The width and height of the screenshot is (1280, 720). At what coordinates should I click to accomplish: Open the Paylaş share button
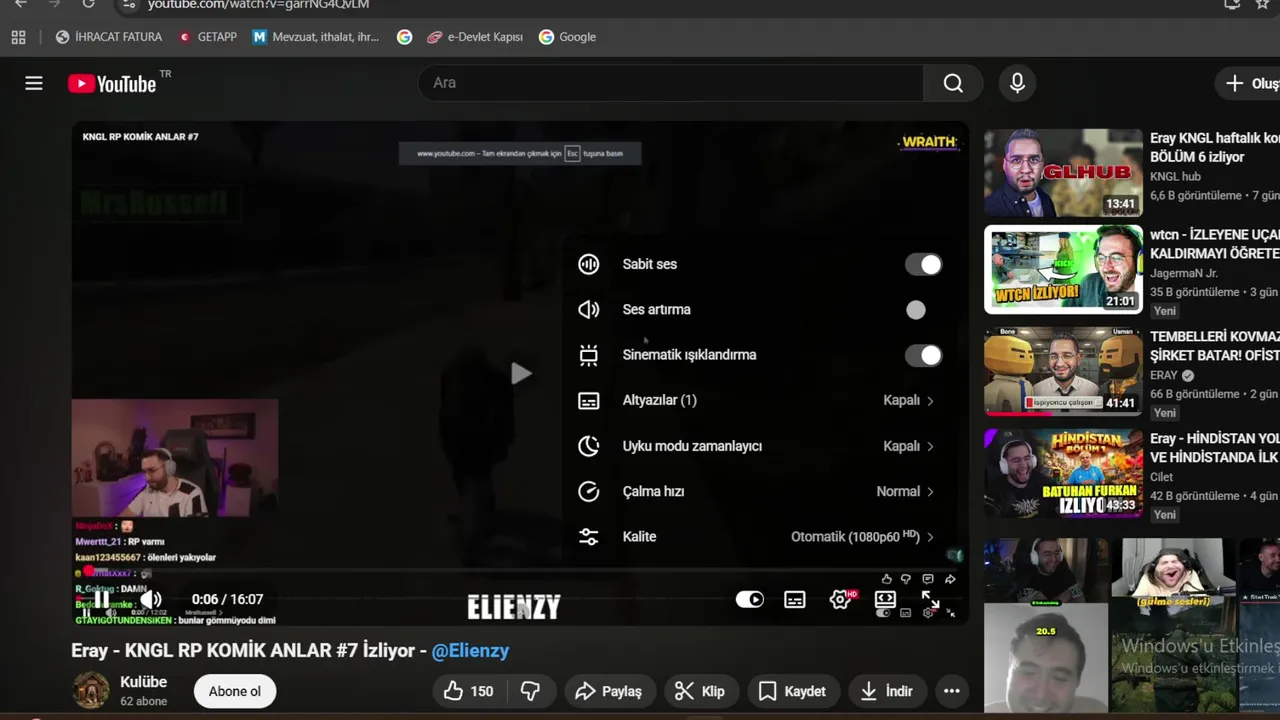tap(608, 691)
